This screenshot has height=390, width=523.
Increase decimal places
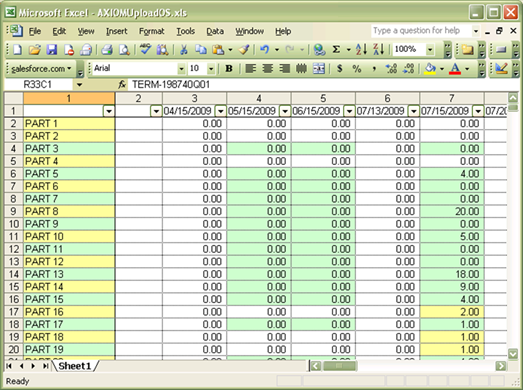(391, 69)
